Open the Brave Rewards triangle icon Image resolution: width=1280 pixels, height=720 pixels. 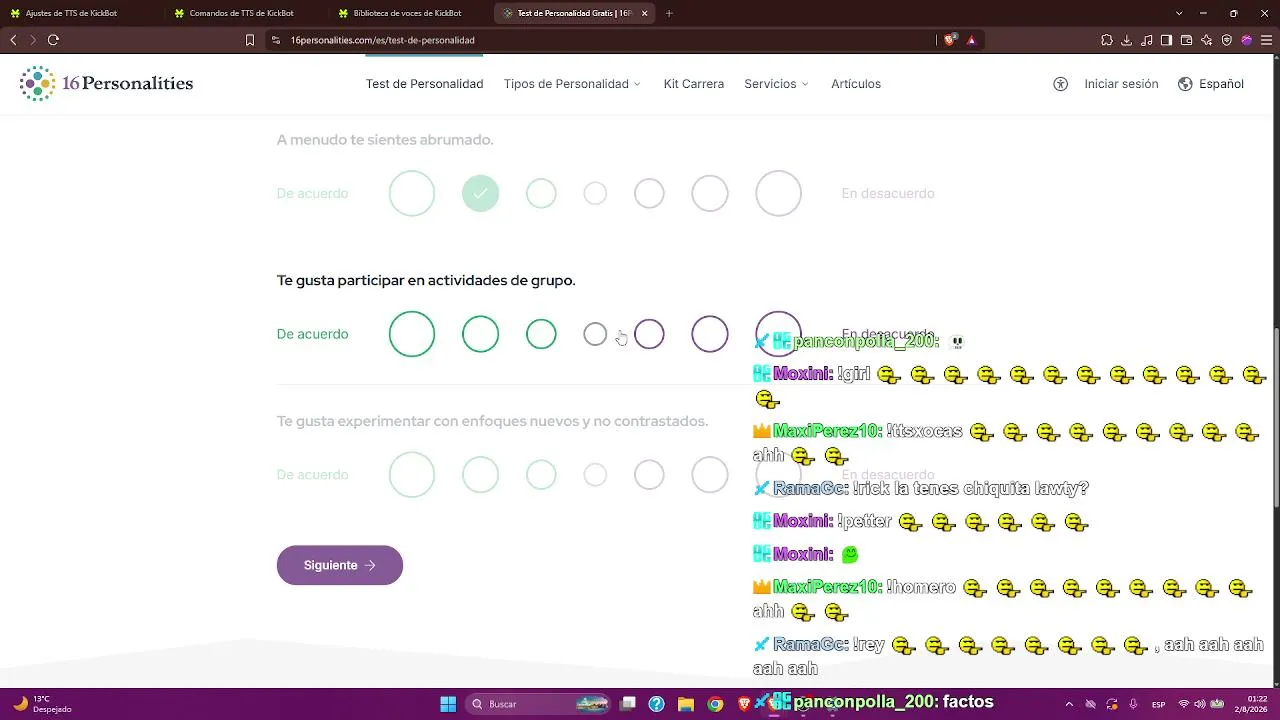coord(971,40)
